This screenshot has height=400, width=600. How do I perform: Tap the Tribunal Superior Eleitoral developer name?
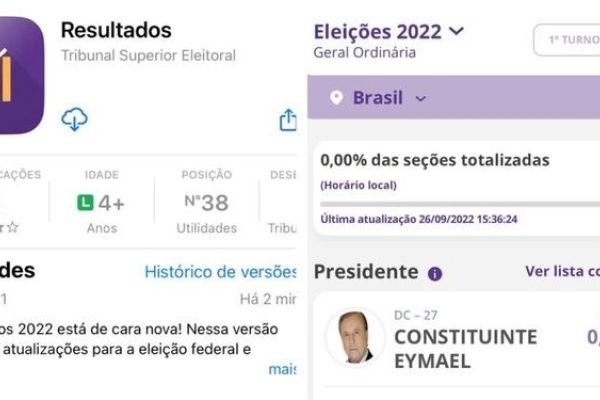[148, 56]
